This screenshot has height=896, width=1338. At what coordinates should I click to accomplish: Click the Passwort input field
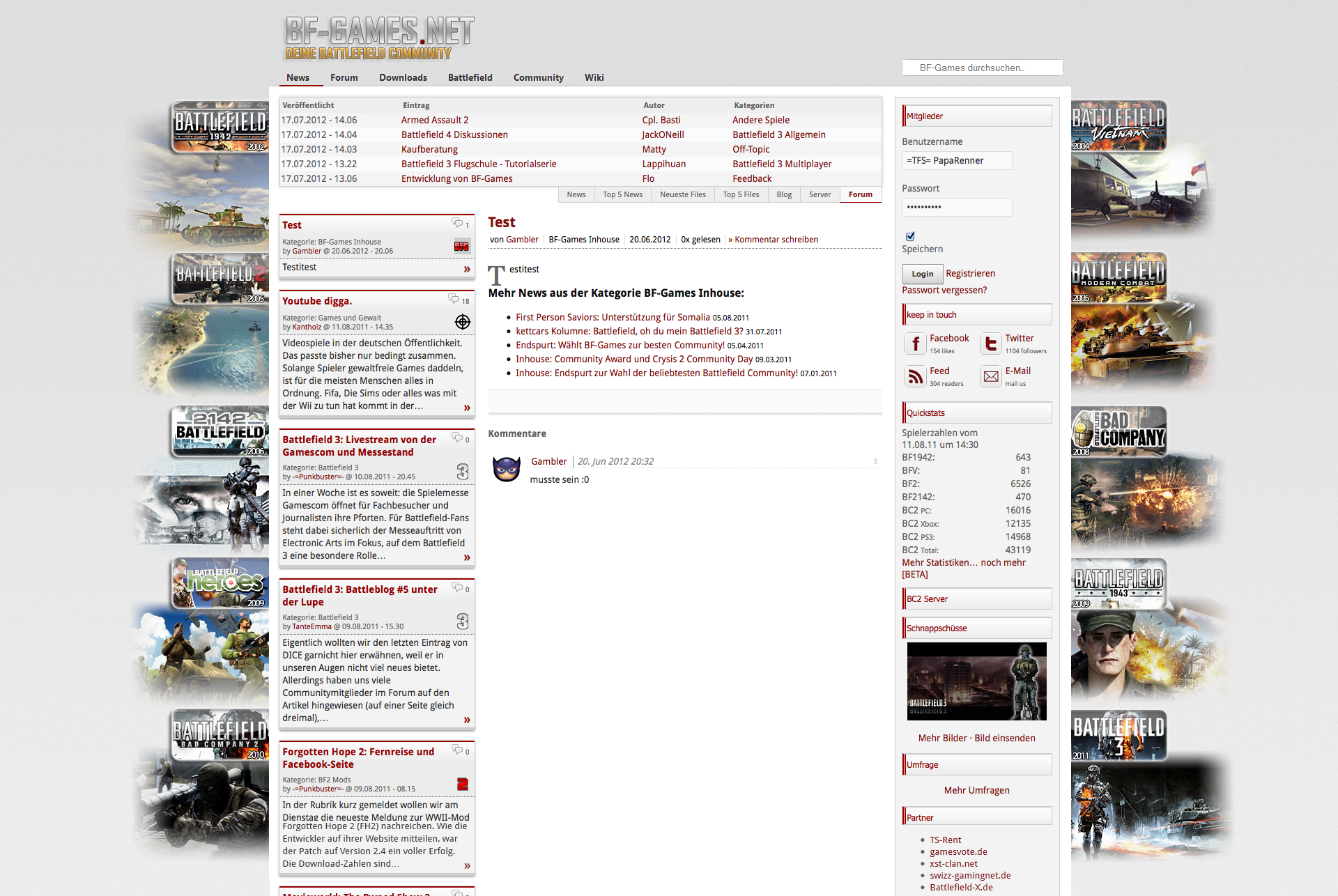point(957,207)
